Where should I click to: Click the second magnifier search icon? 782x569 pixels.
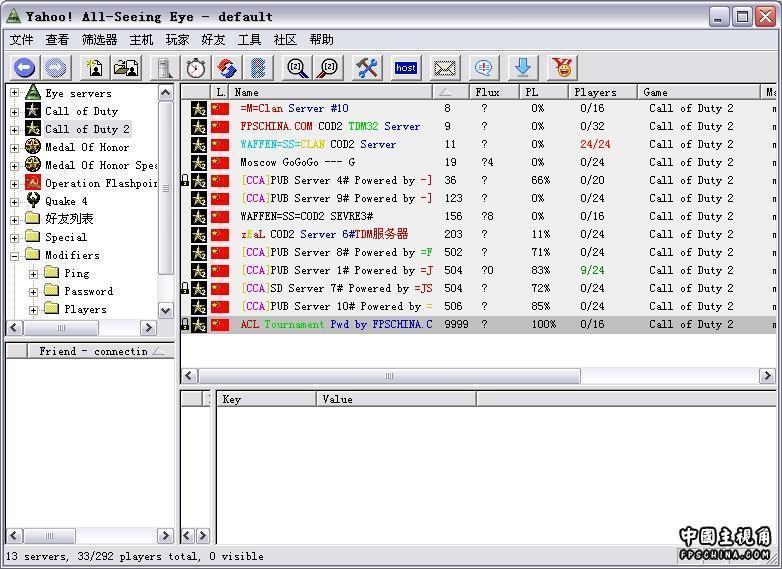pos(329,68)
